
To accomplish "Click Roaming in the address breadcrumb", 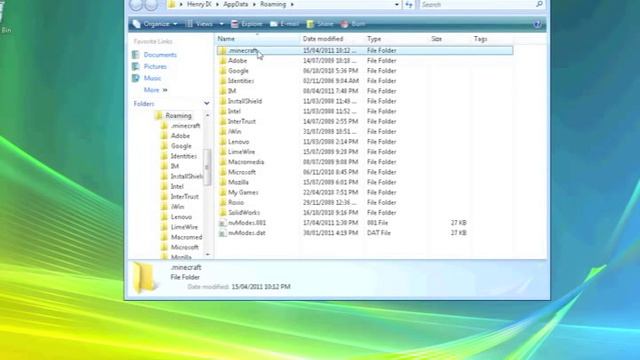I will [x=273, y=4].
